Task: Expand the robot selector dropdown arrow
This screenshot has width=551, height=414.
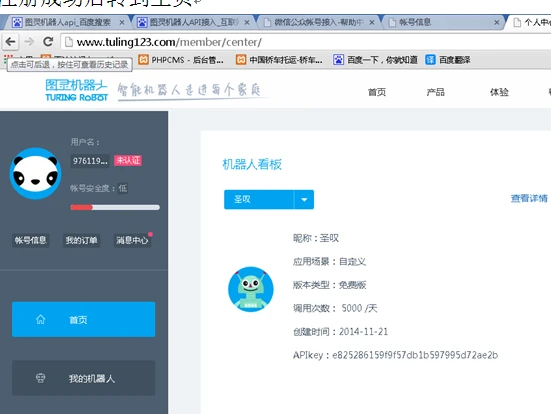Action: tap(304, 199)
